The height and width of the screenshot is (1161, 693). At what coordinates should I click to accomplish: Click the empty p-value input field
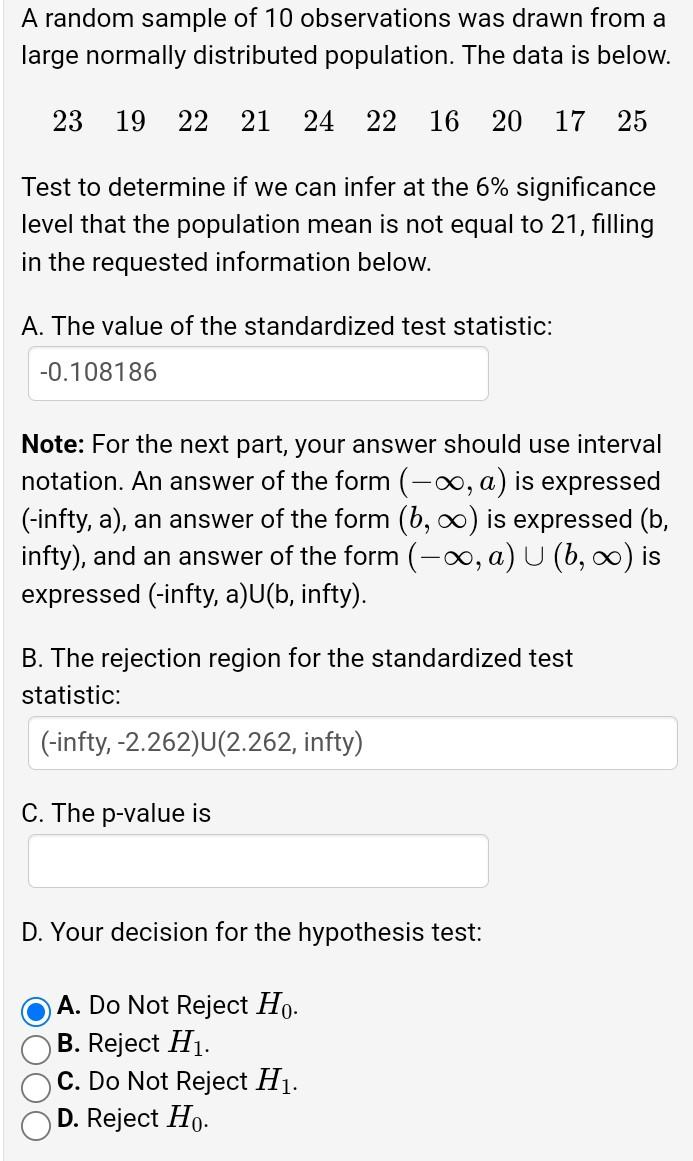[x=258, y=860]
